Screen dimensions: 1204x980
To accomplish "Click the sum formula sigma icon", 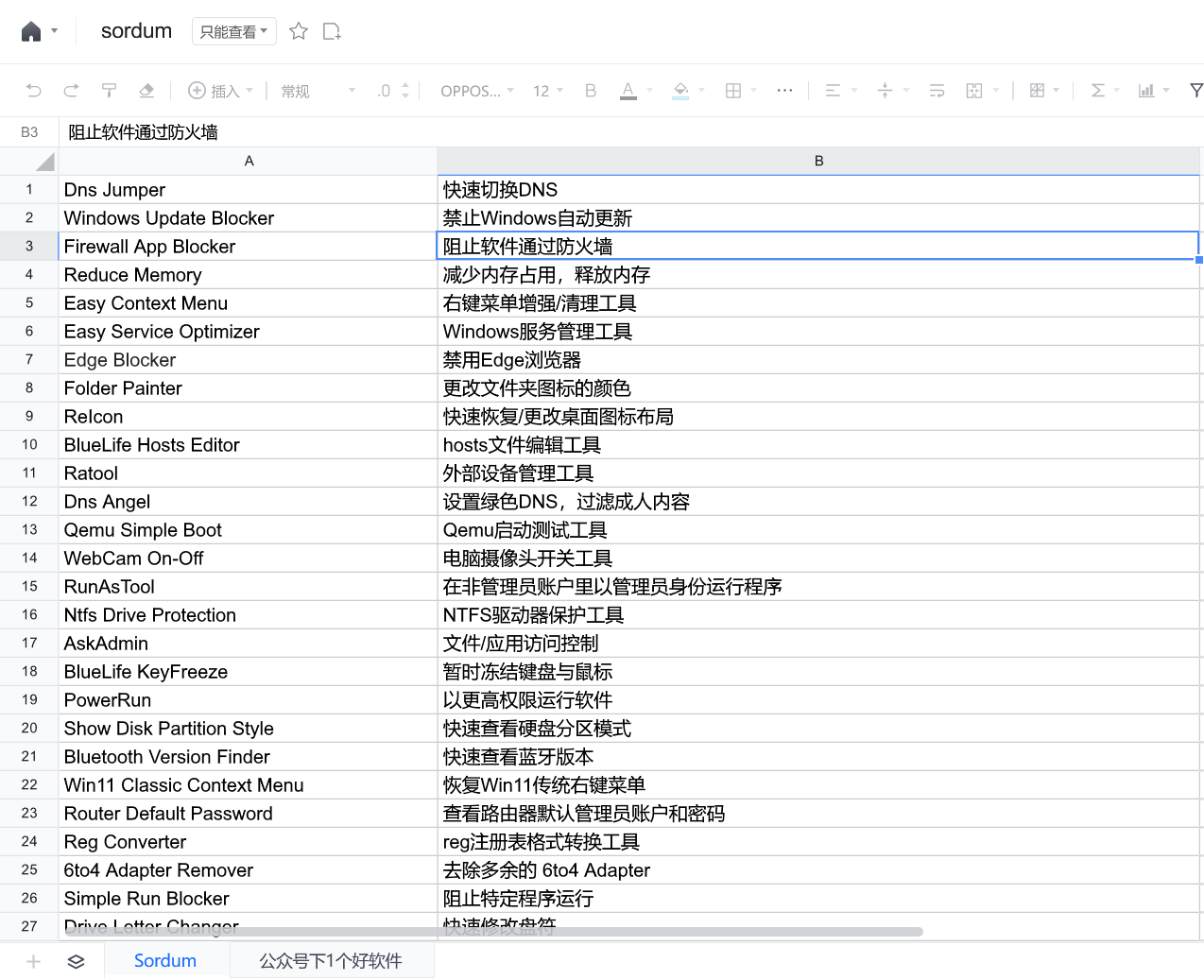I will tap(1097, 91).
